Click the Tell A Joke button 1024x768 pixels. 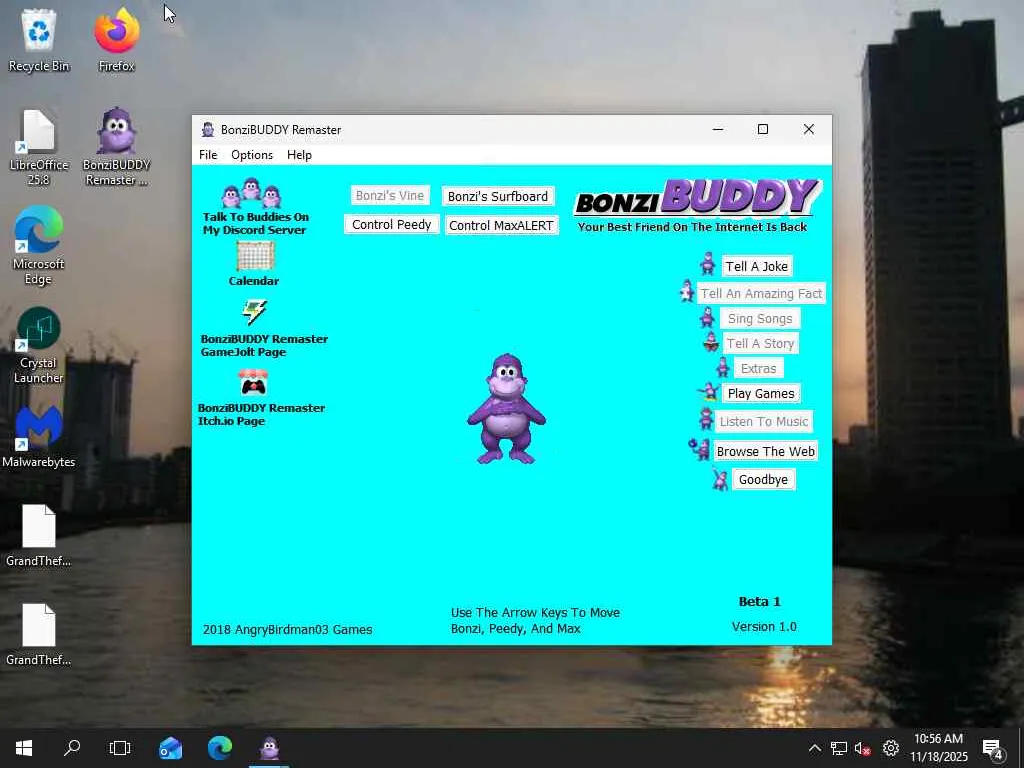tap(757, 266)
